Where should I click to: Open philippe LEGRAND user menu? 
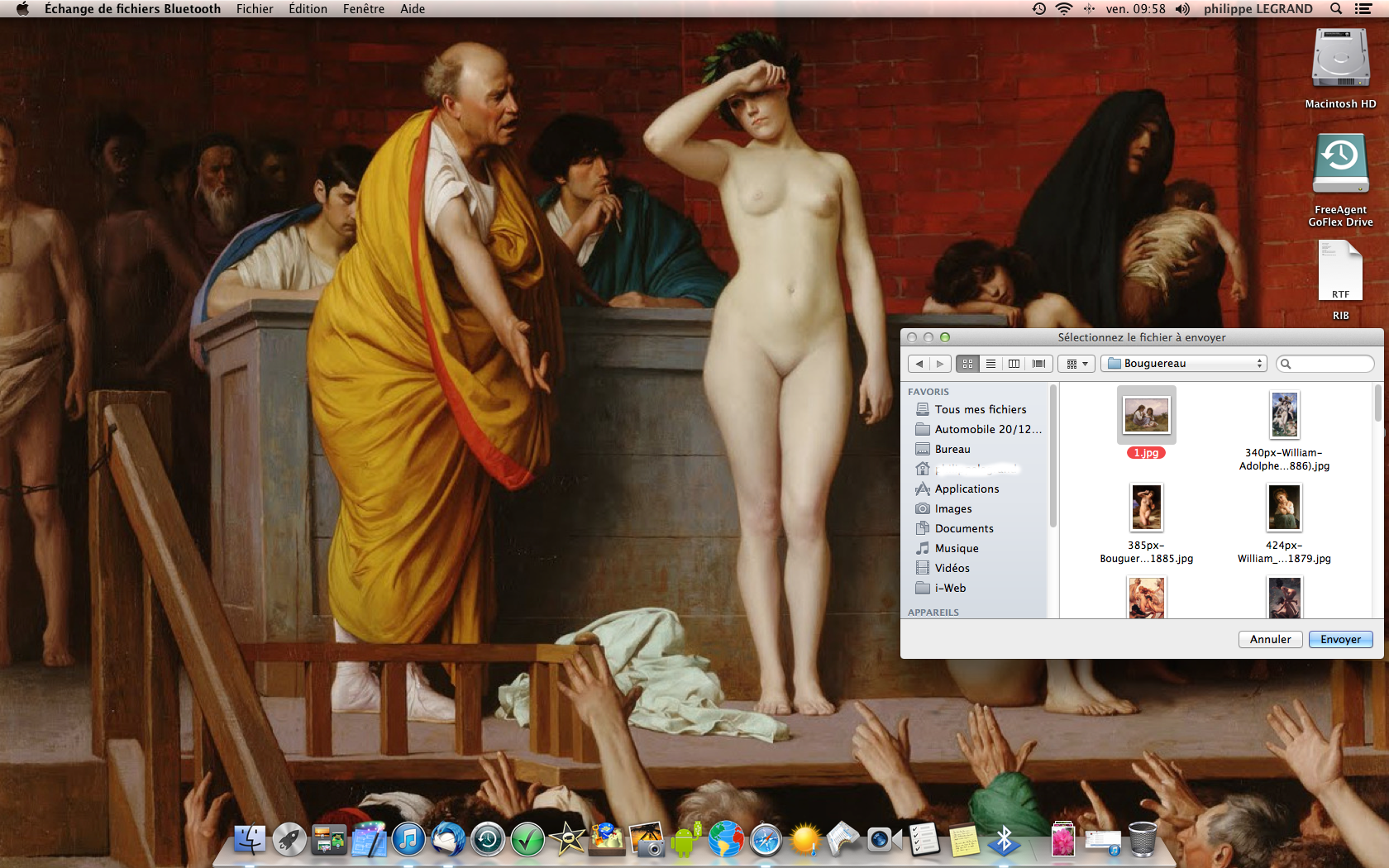point(1258,9)
